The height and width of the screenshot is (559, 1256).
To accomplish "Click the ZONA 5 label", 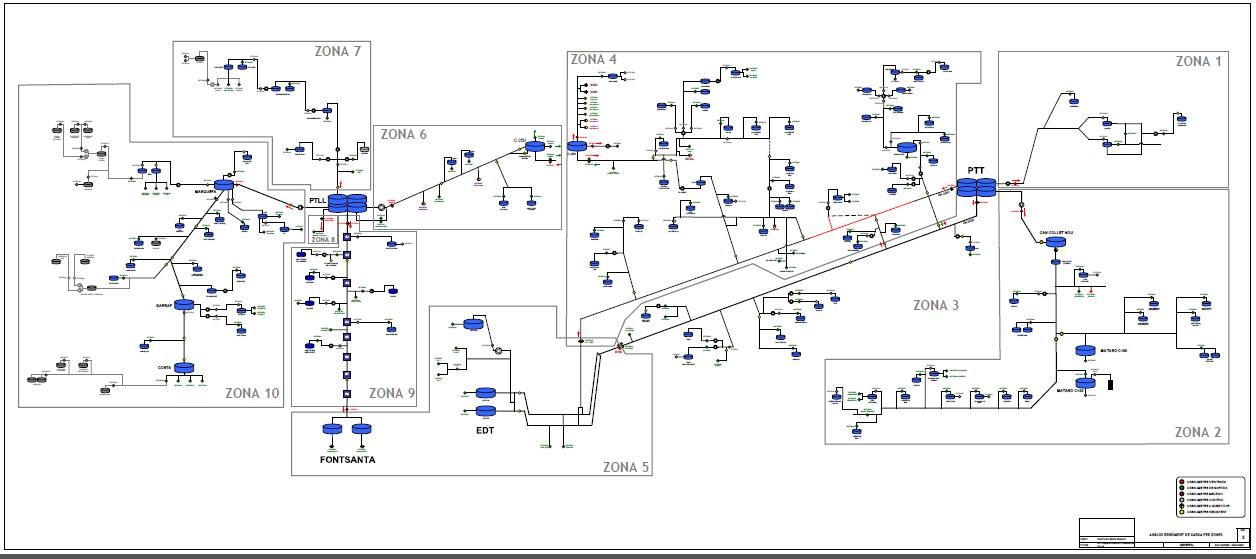I will tap(626, 467).
